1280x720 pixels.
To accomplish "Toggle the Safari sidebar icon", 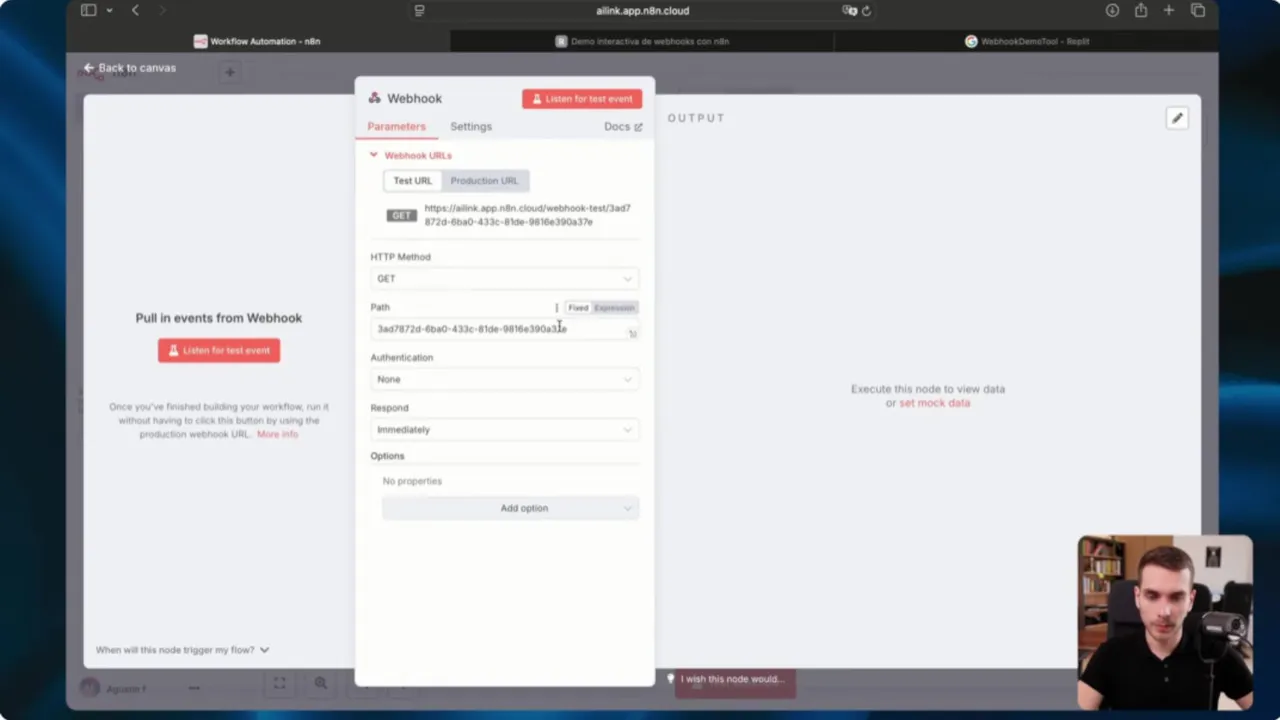I will tap(88, 11).
